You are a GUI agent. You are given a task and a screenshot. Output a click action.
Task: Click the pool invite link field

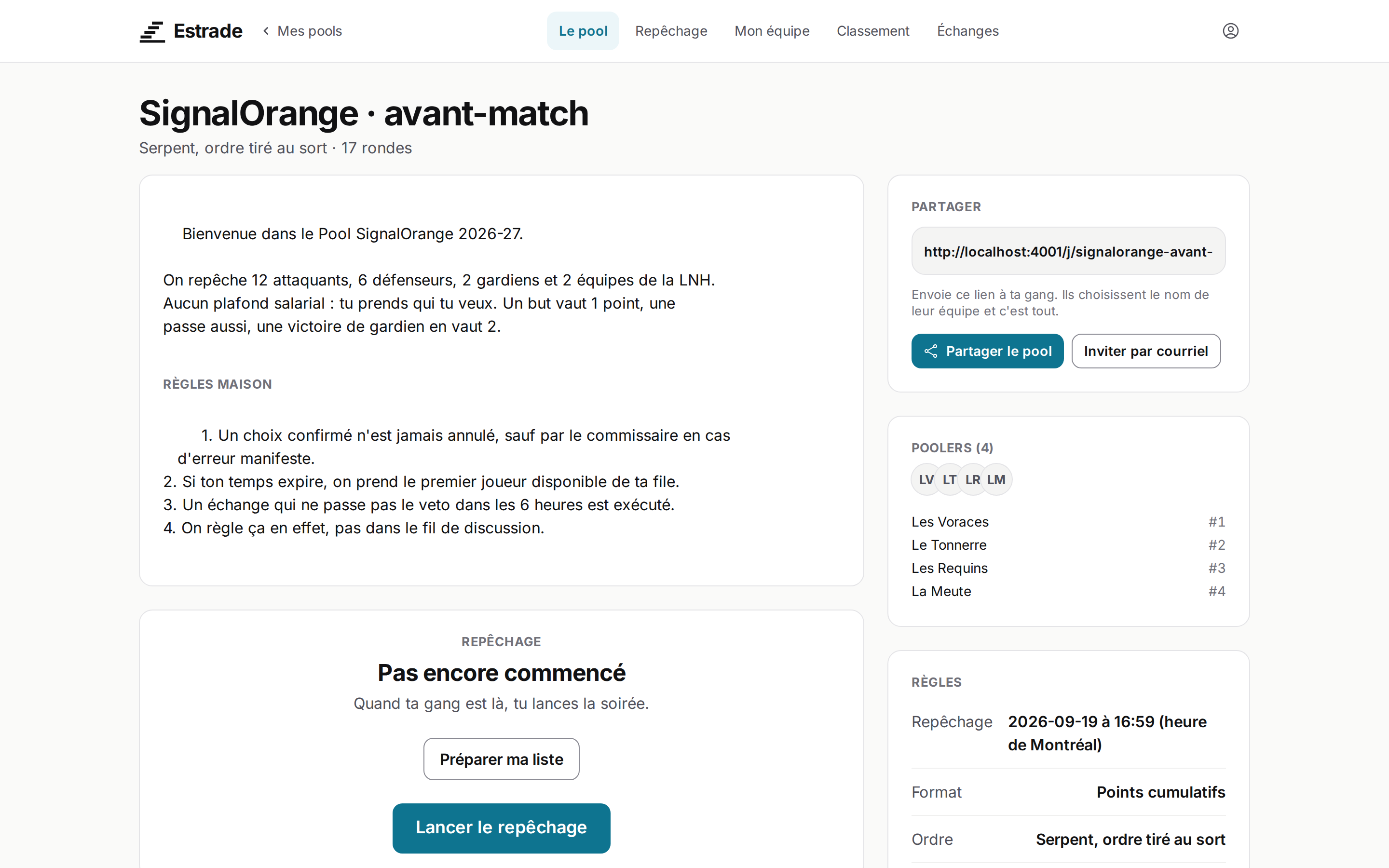point(1068,251)
